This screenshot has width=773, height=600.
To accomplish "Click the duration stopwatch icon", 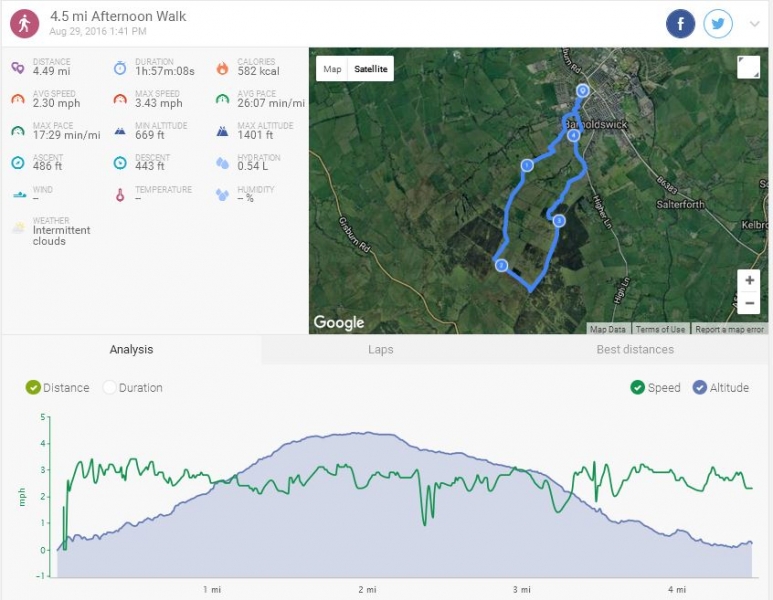I will (x=120, y=68).
